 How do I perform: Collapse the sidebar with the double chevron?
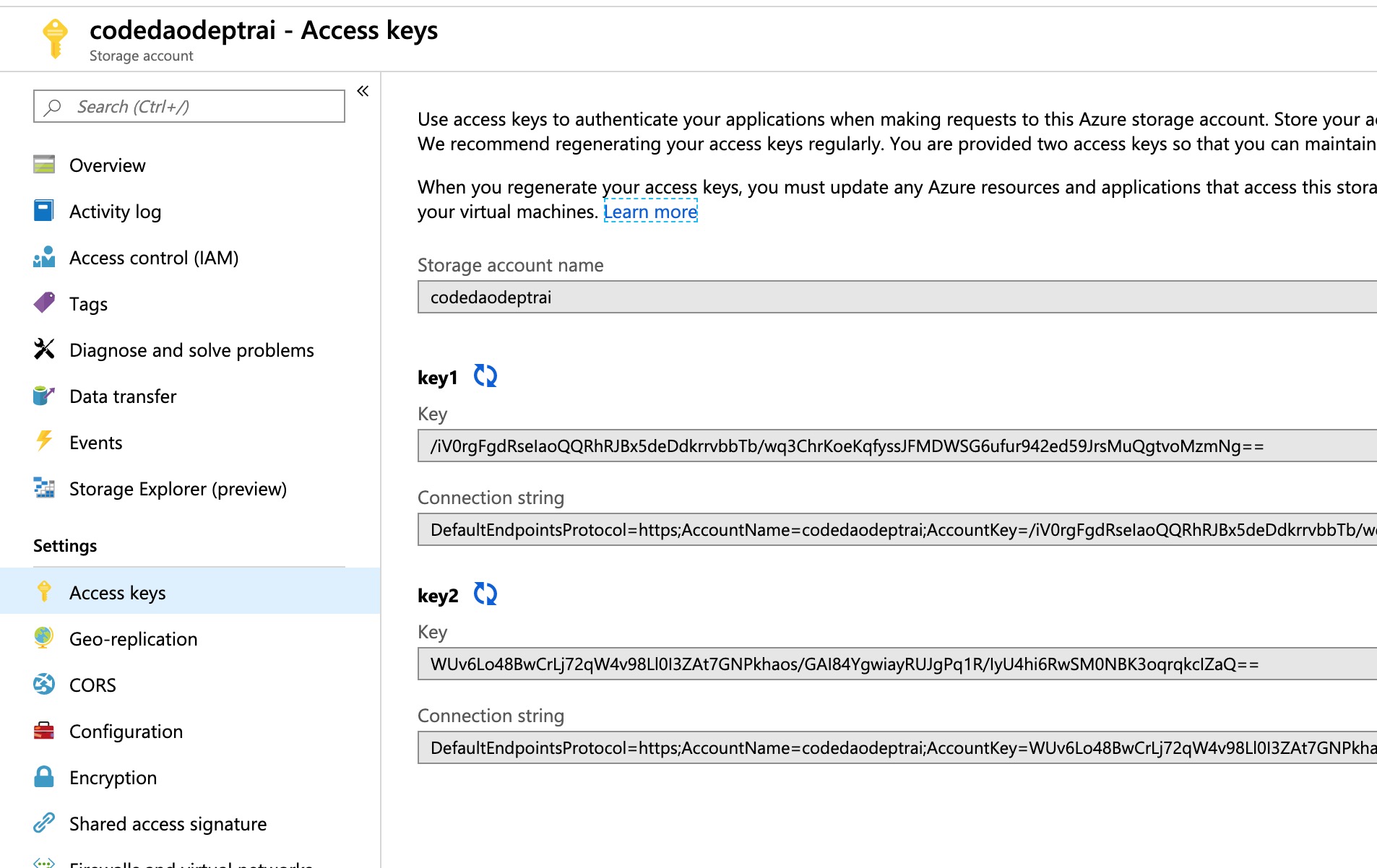(x=363, y=91)
